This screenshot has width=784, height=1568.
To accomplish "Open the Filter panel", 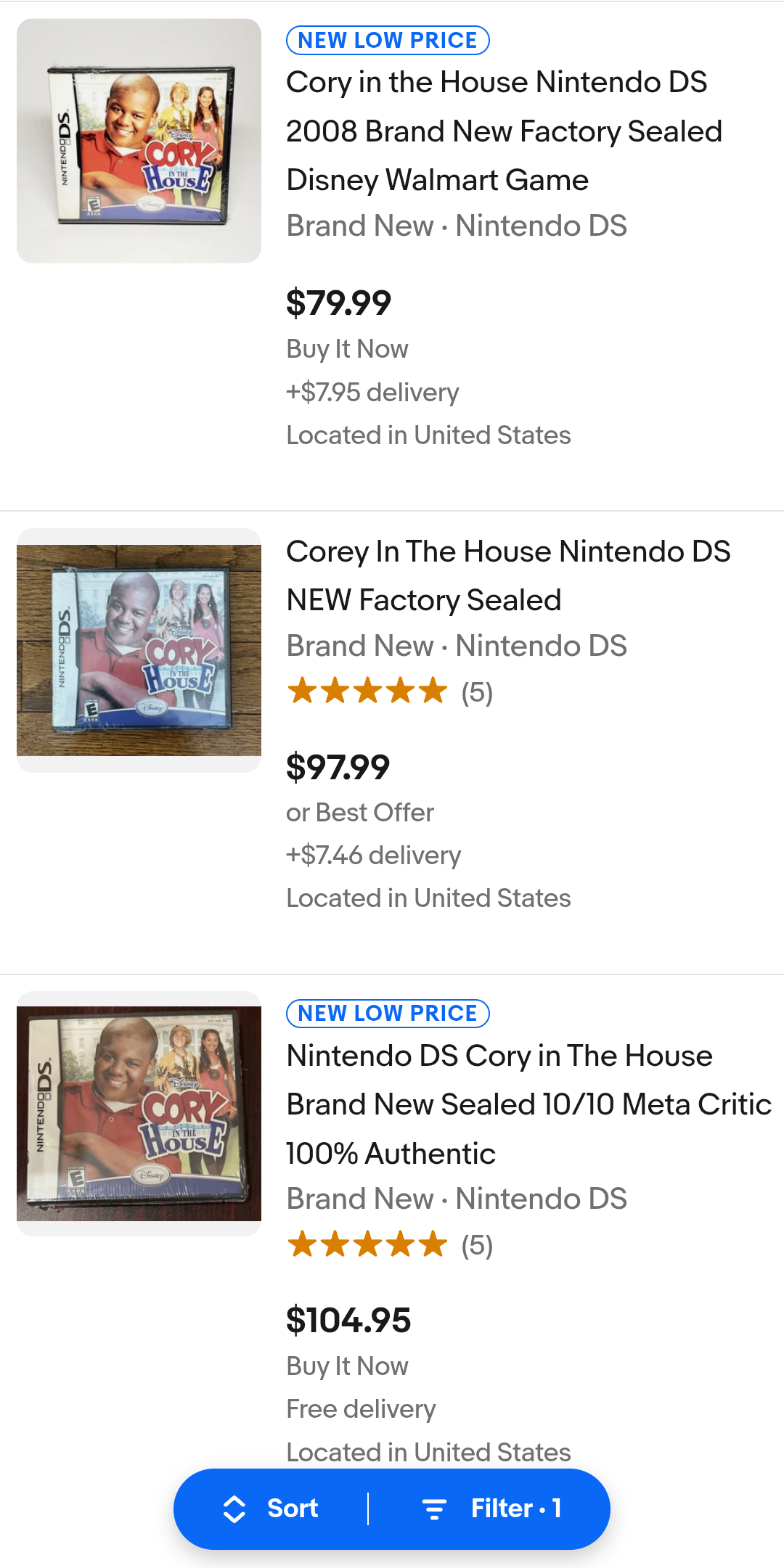I will coord(515,1509).
